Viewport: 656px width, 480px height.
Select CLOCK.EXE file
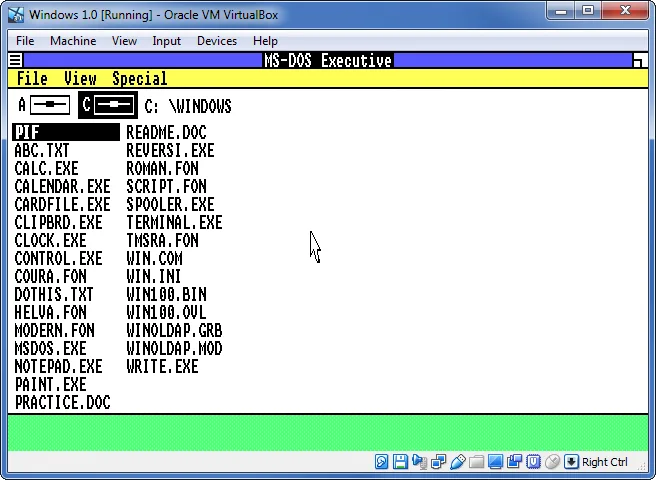[50, 240]
